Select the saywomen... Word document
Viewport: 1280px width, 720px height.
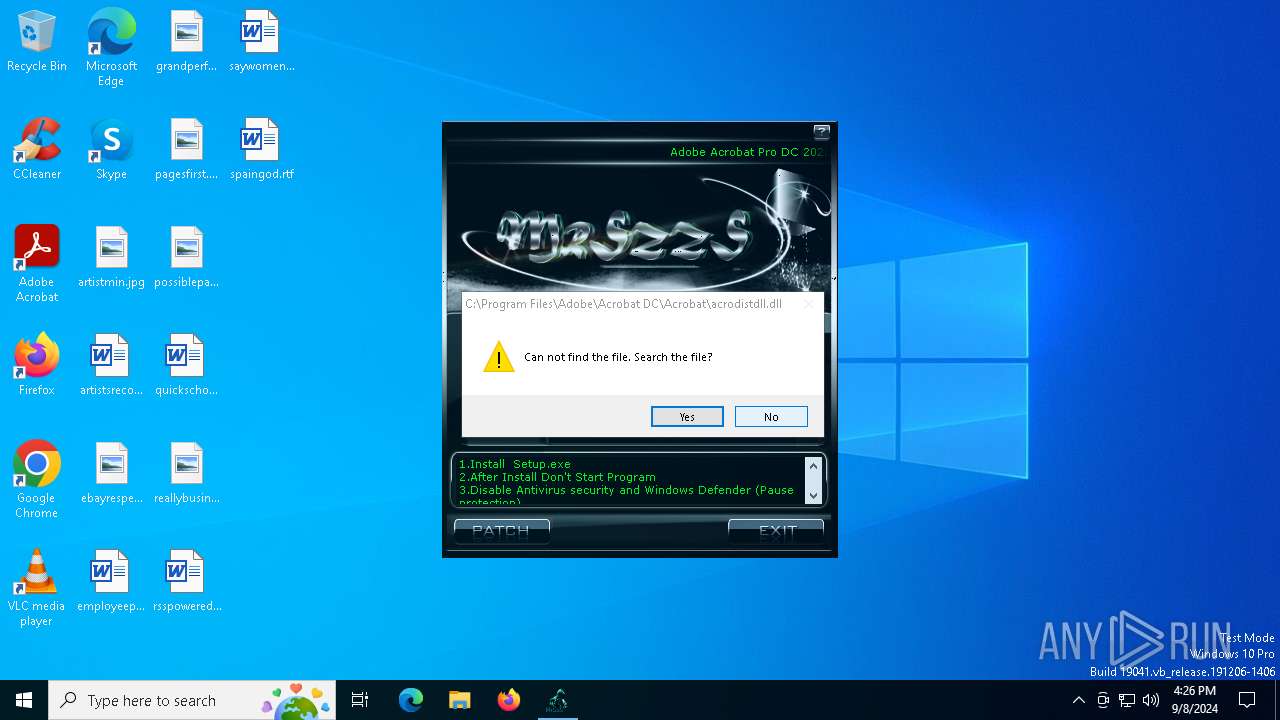click(x=261, y=42)
